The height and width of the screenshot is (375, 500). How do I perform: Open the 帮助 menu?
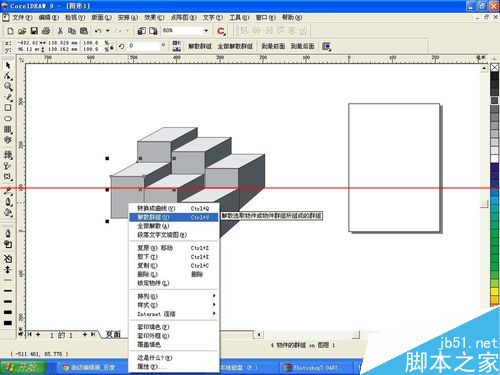[292, 17]
